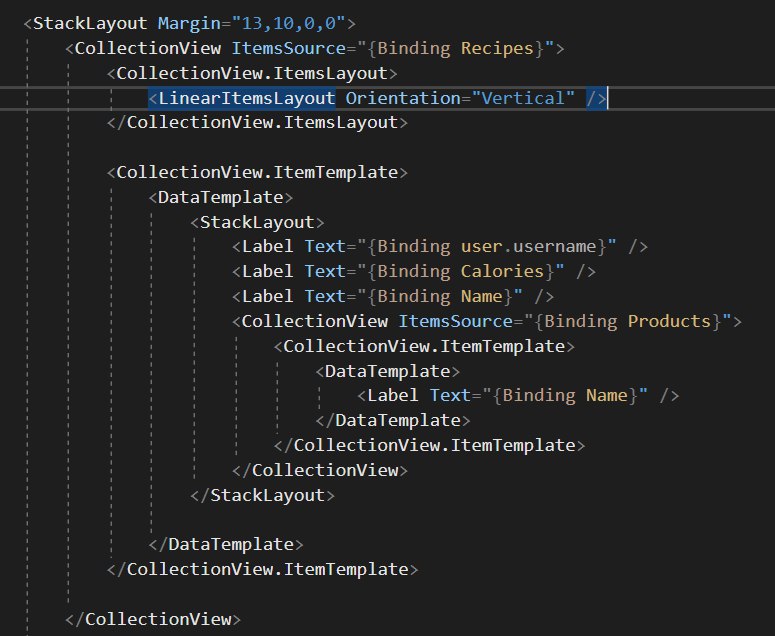The image size is (775, 636).
Task: Click Products in the nested ItemsSource binding
Action: pos(669,321)
